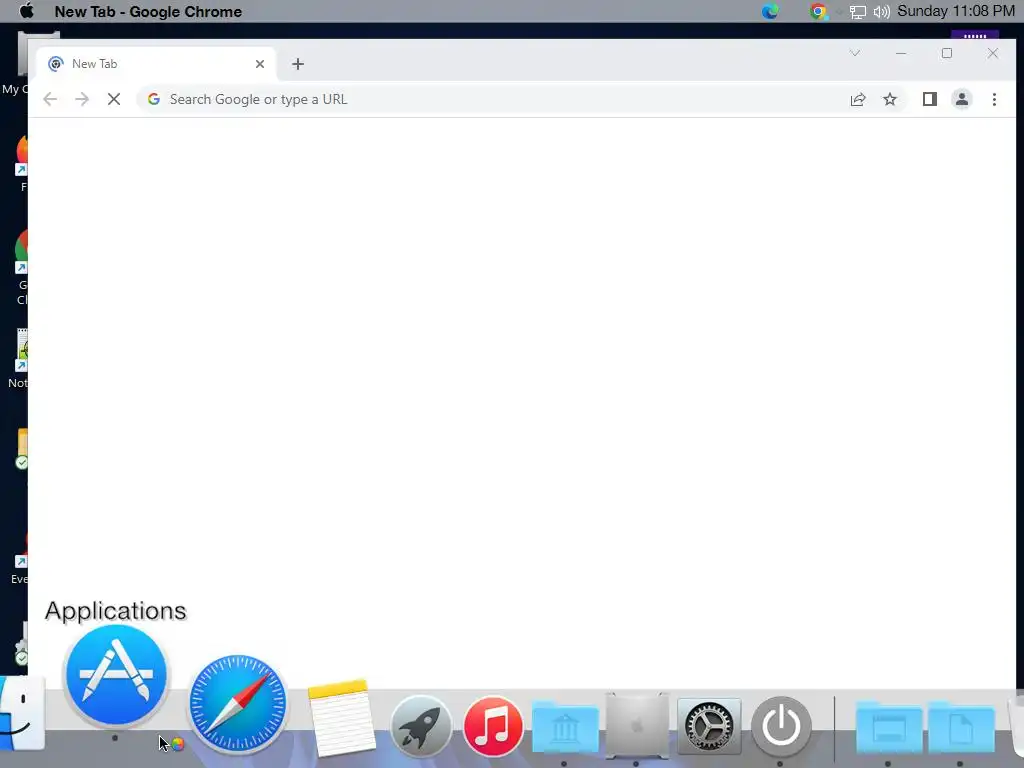Stop loading the page
The width and height of the screenshot is (1024, 768).
click(x=114, y=99)
